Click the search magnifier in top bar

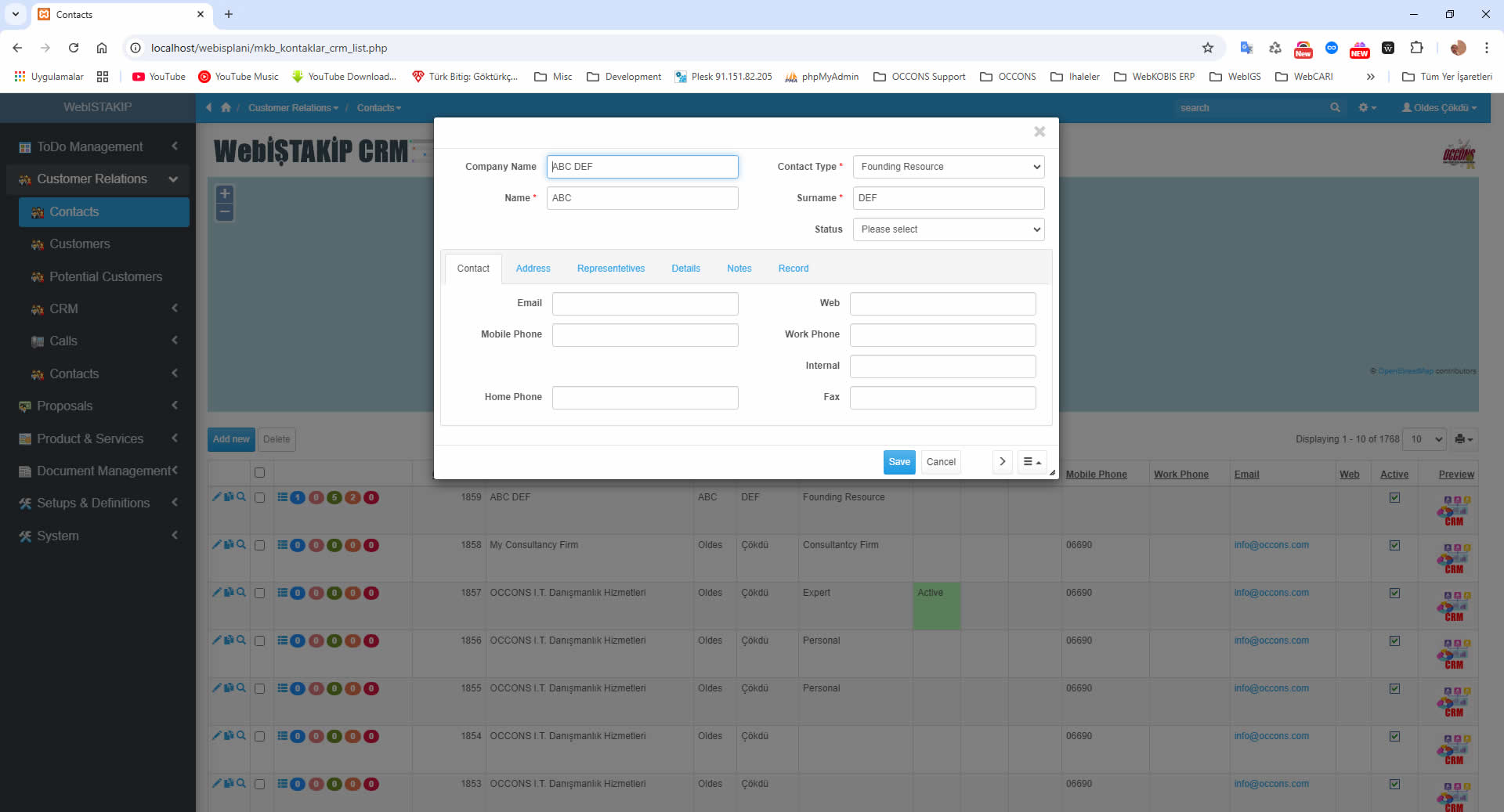click(1335, 107)
